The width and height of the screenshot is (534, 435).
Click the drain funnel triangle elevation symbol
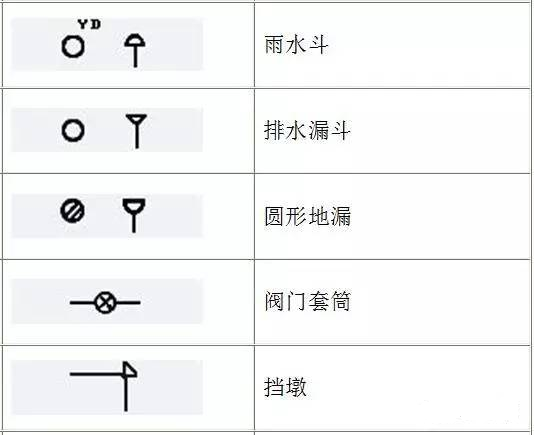point(137,131)
